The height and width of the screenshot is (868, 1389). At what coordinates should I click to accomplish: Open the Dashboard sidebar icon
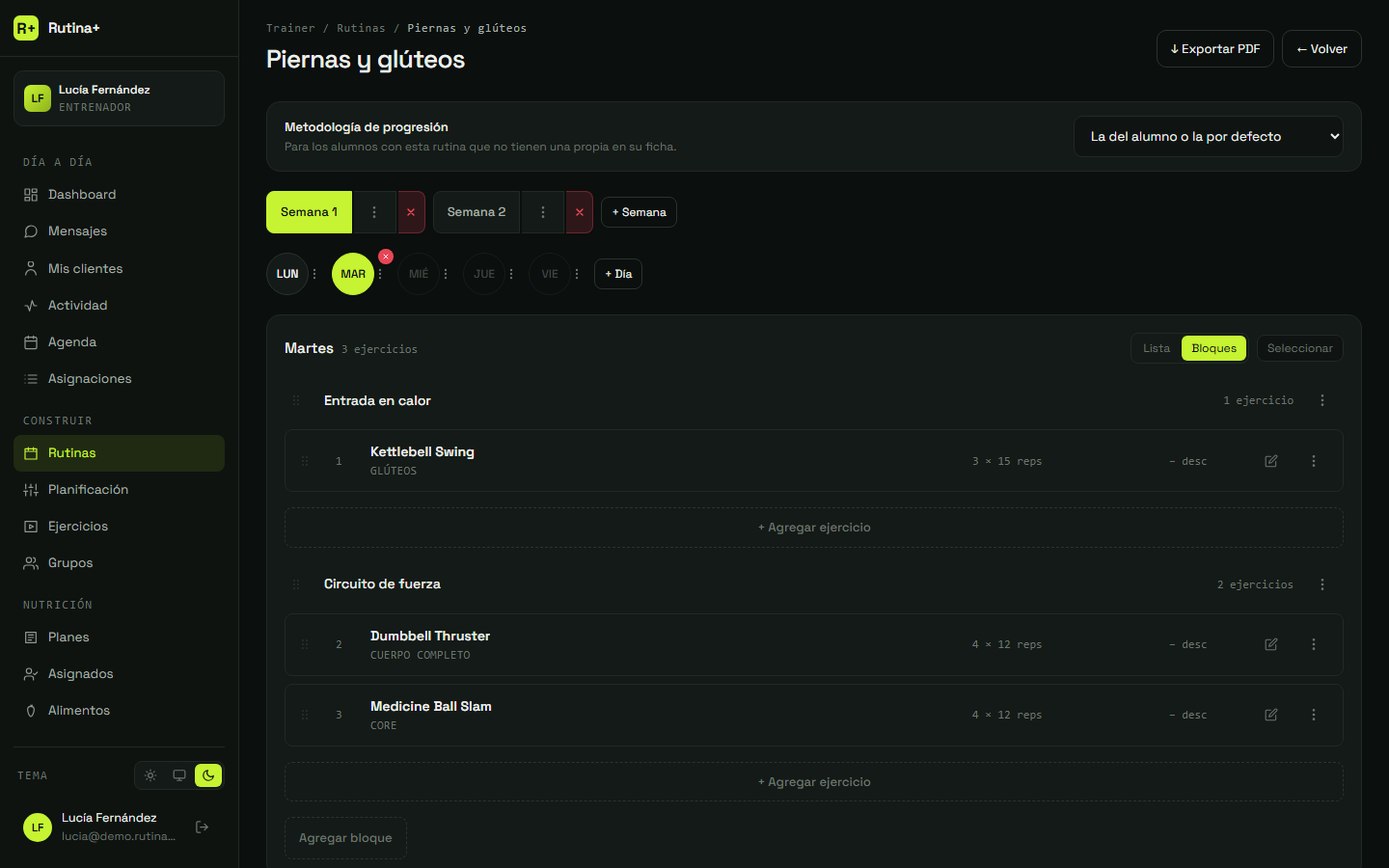point(31,195)
